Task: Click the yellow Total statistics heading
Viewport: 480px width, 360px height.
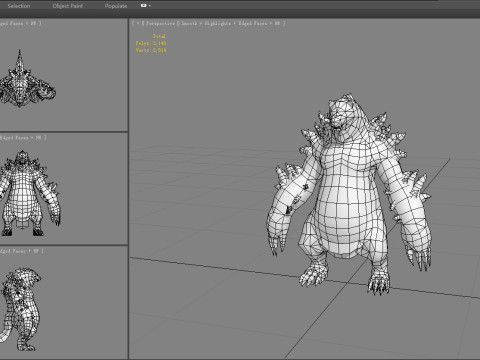Action: (x=159, y=36)
